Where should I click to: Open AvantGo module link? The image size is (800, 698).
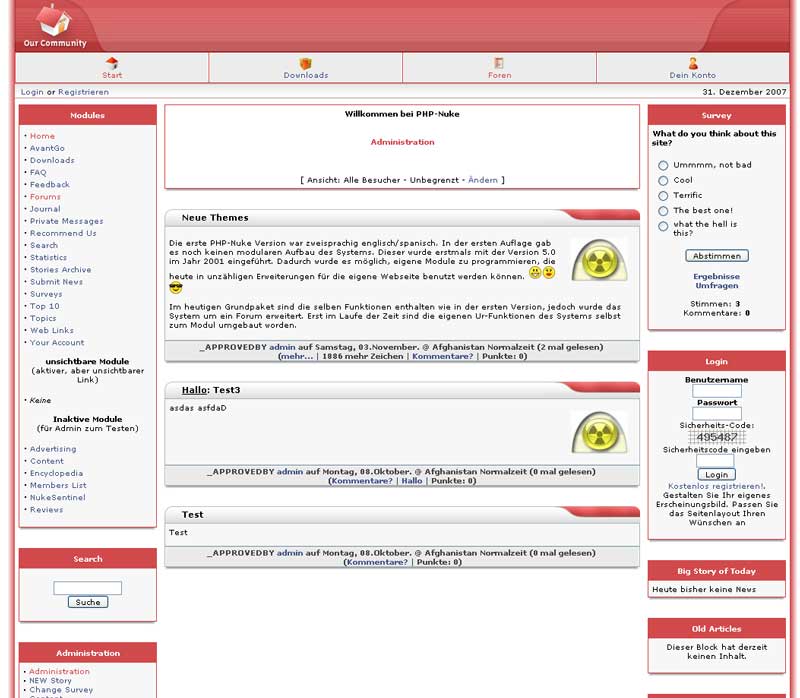[x=47, y=148]
